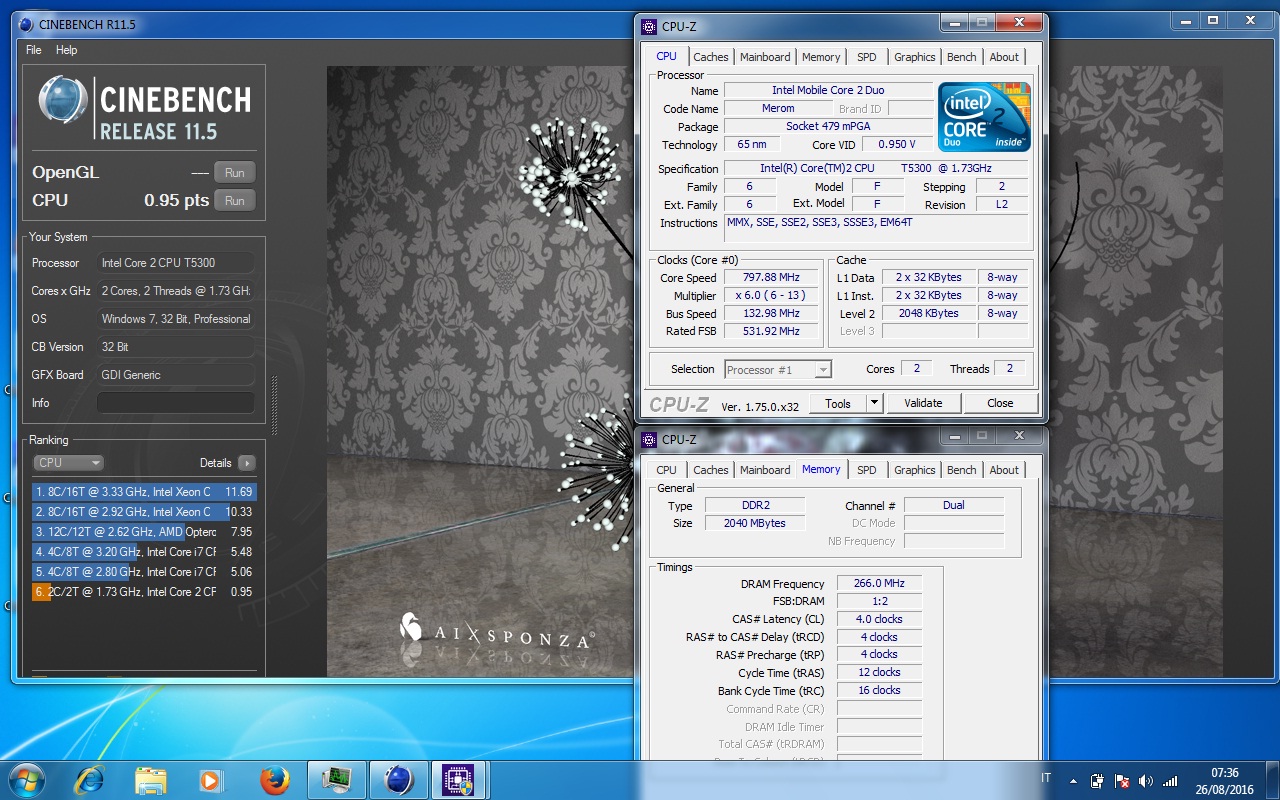Switch to Bench tab in top CPU-Z
This screenshot has height=800, width=1280.
962,57
